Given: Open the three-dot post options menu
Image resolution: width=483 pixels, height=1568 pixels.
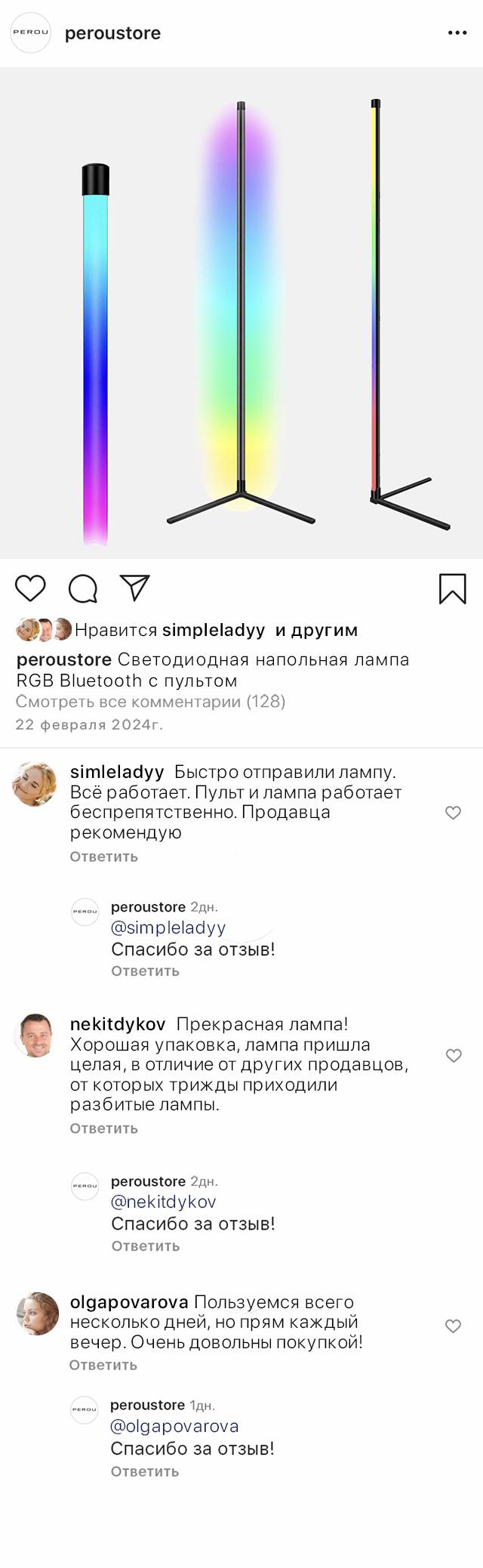Looking at the screenshot, I should click(x=457, y=33).
